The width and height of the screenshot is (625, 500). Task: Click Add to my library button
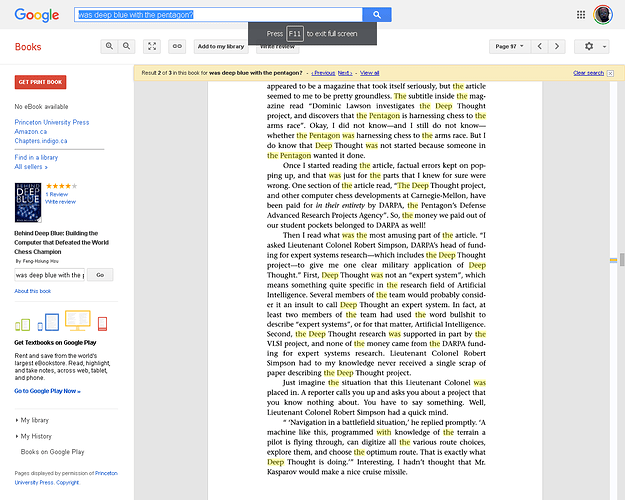tap(221, 46)
